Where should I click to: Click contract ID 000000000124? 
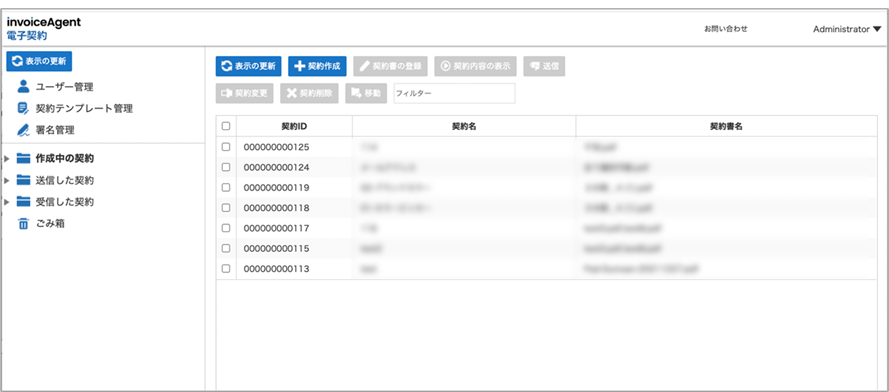277,167
